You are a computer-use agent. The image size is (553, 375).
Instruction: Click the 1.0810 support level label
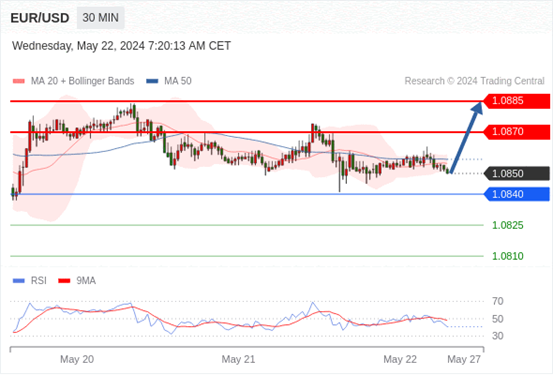coord(508,256)
